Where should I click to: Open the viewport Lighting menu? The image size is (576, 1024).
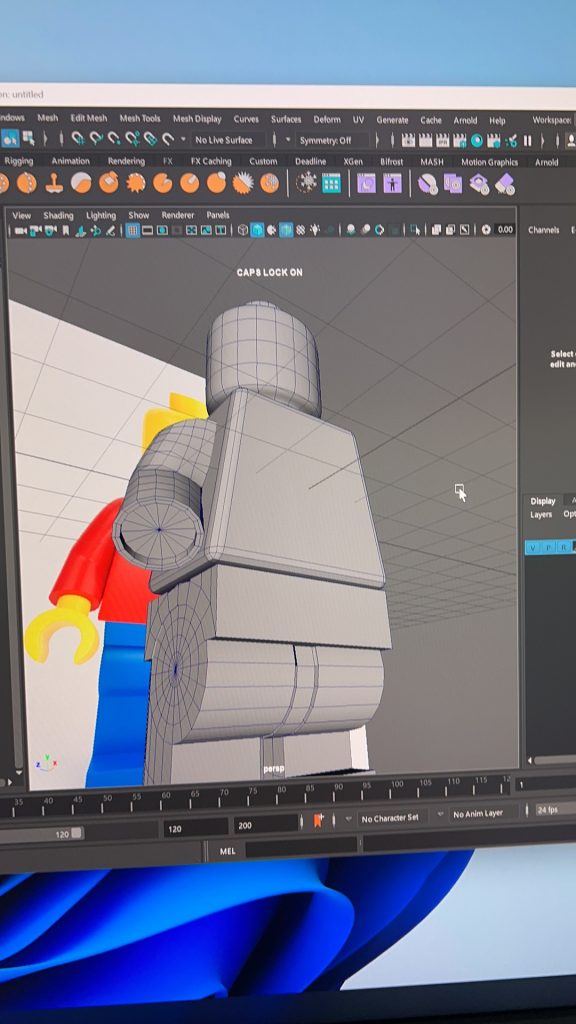(101, 216)
